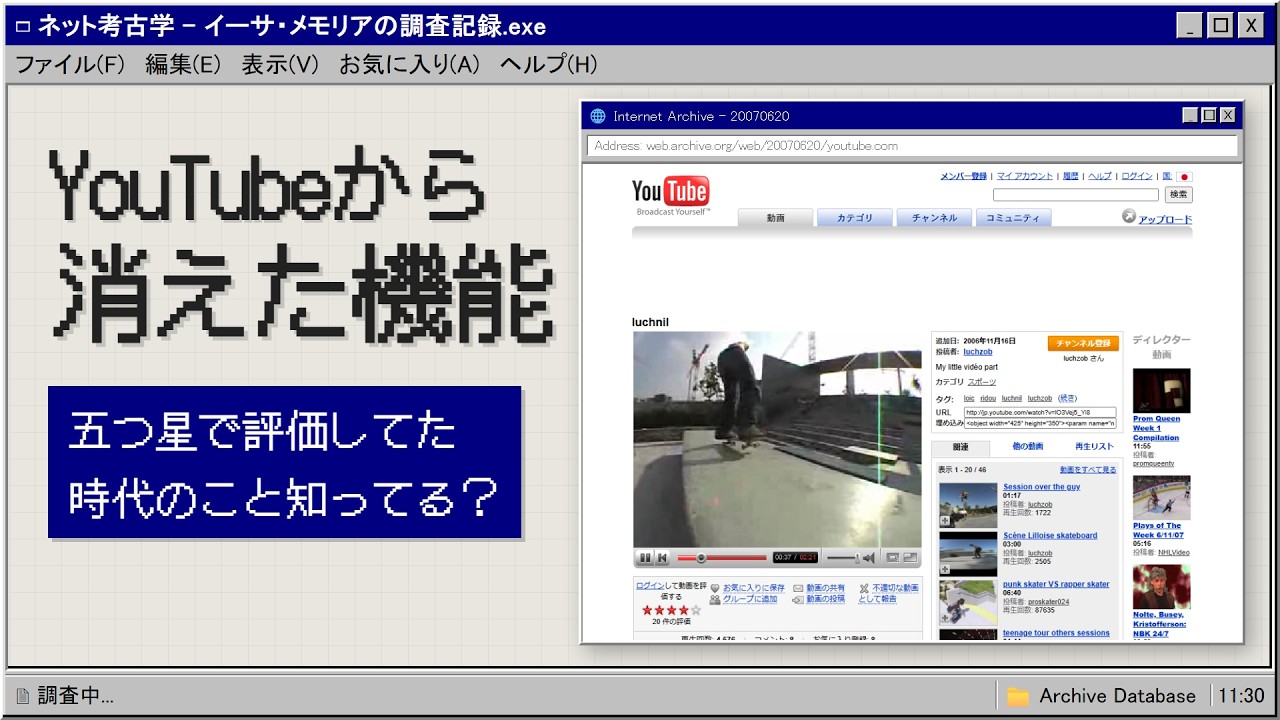Click the YouTube logo
Screen dimensions: 1280x720
[671, 195]
